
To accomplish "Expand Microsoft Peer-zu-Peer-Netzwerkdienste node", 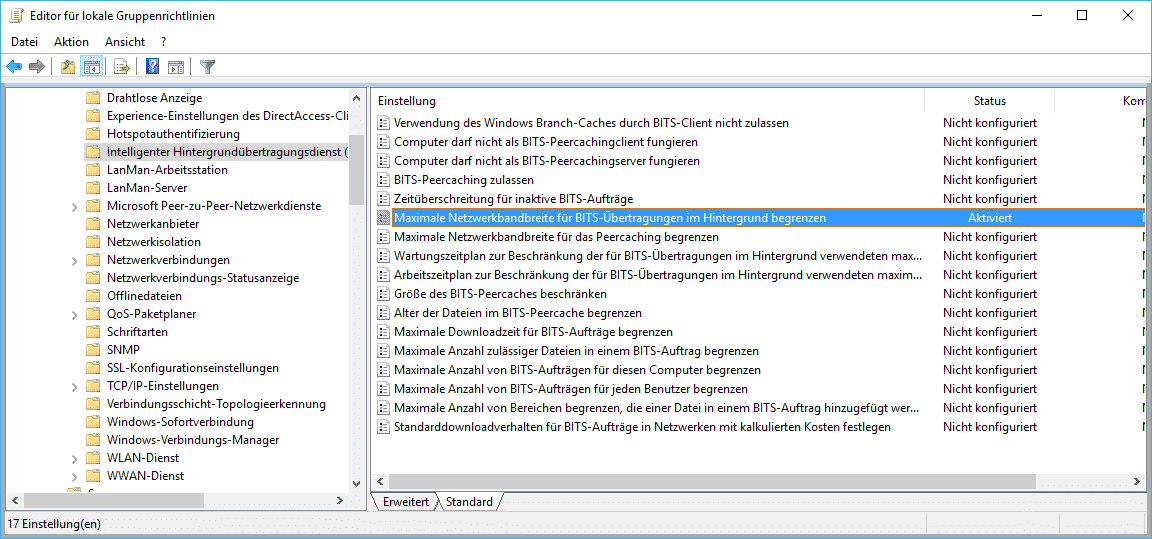I will click(75, 207).
